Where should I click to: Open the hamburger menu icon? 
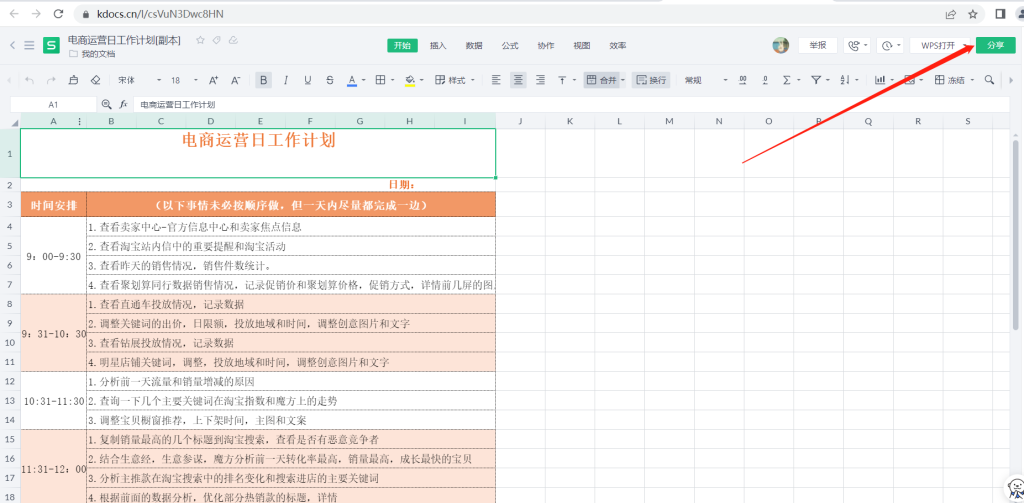tap(29, 45)
